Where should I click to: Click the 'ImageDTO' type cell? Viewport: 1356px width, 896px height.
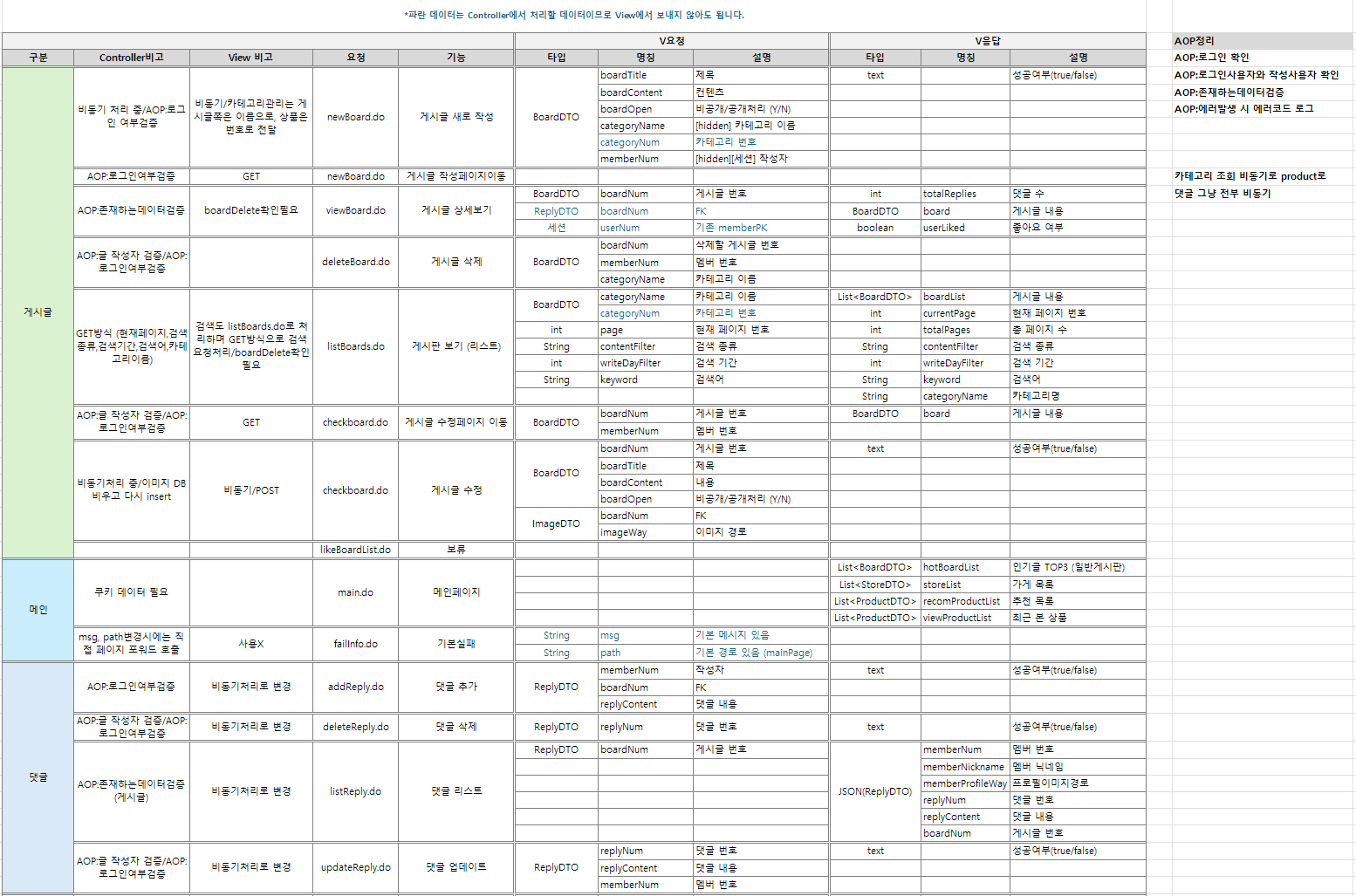tap(557, 523)
